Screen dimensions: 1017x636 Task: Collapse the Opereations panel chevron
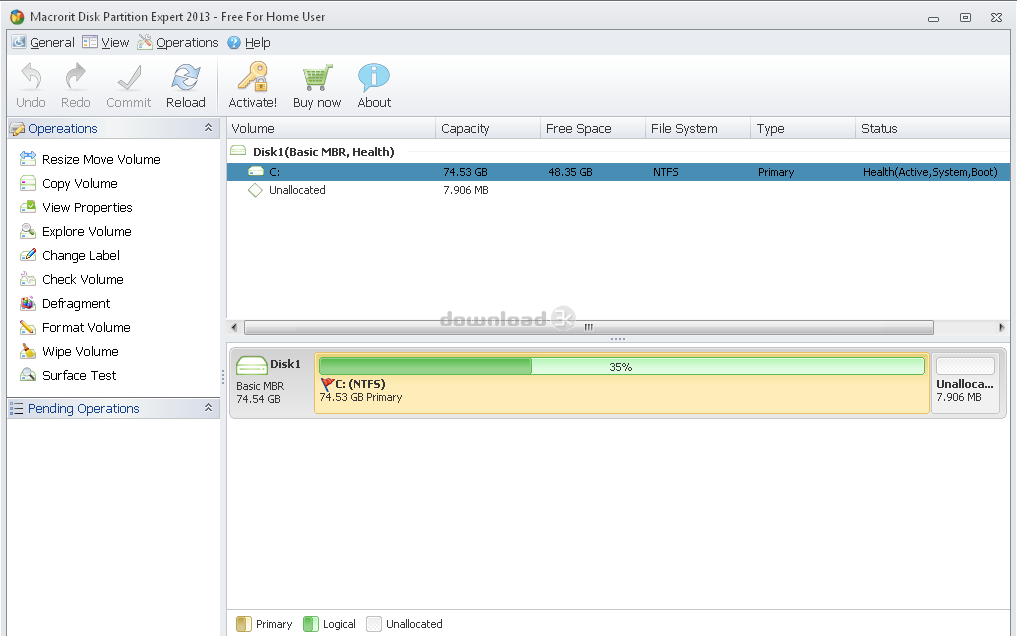208,128
